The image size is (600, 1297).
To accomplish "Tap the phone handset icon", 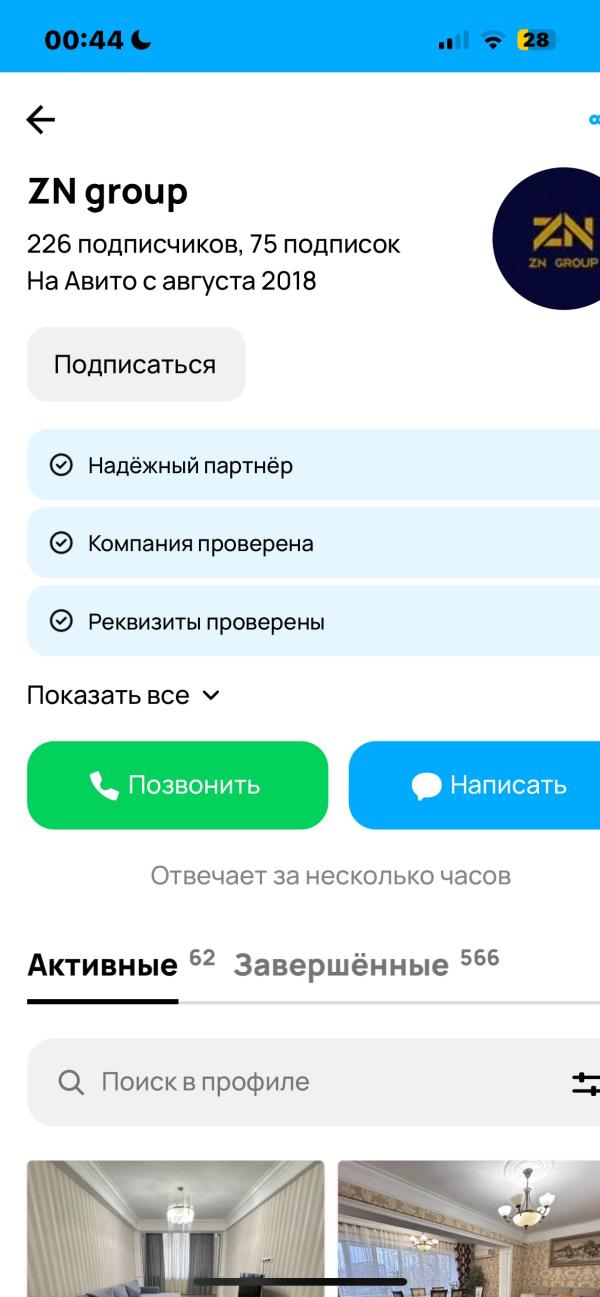I will pos(103,786).
